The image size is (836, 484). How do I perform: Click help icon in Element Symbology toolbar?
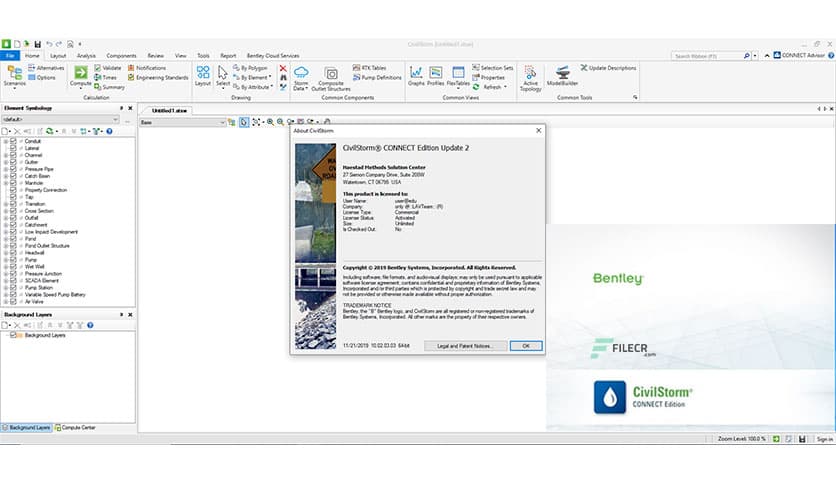(x=109, y=131)
